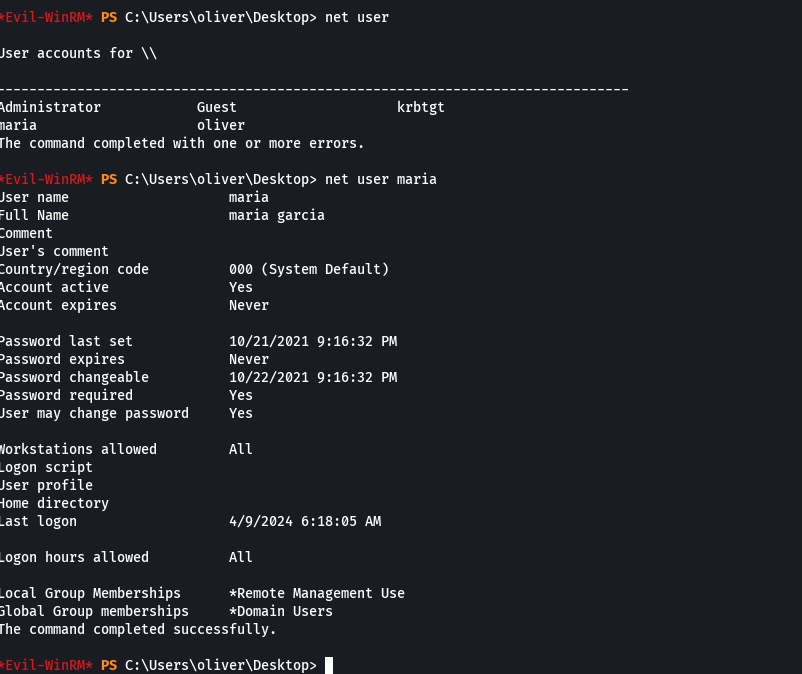802x674 pixels.
Task: Click the Guest account name
Action: 243,107
